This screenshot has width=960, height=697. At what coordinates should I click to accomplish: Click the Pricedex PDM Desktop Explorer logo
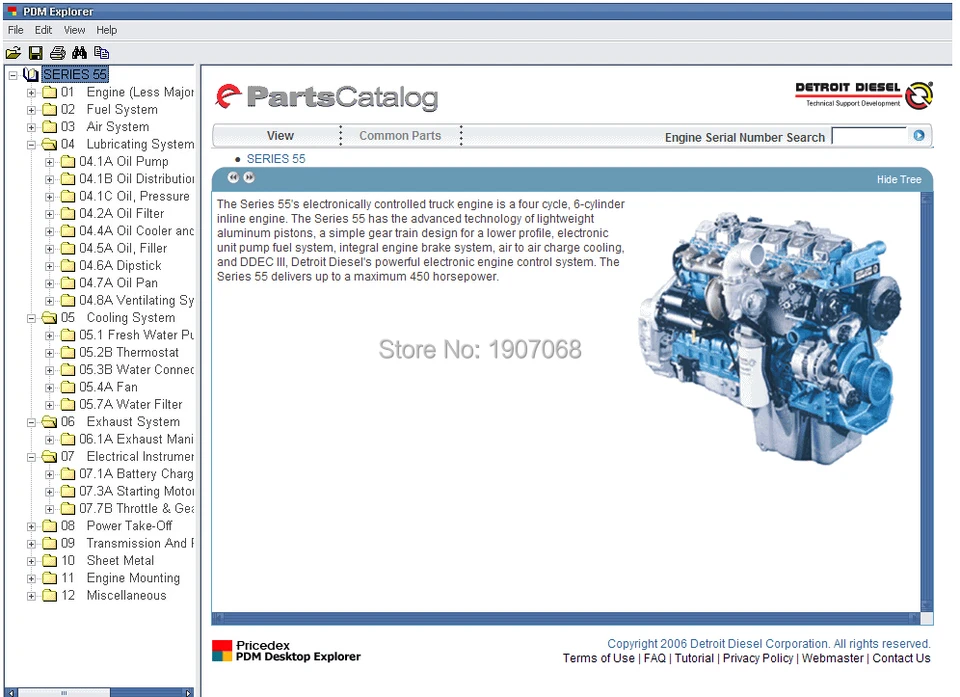click(x=287, y=651)
